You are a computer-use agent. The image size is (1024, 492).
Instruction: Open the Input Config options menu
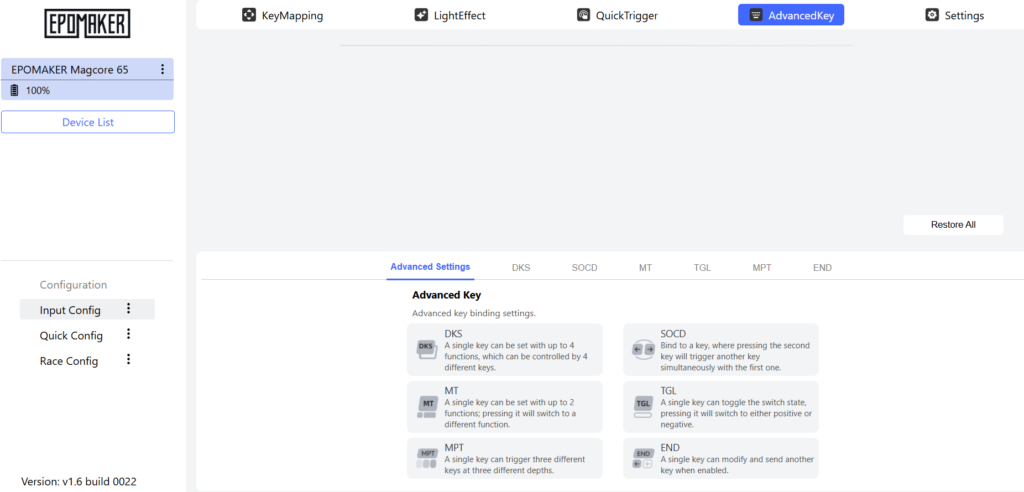tap(128, 309)
